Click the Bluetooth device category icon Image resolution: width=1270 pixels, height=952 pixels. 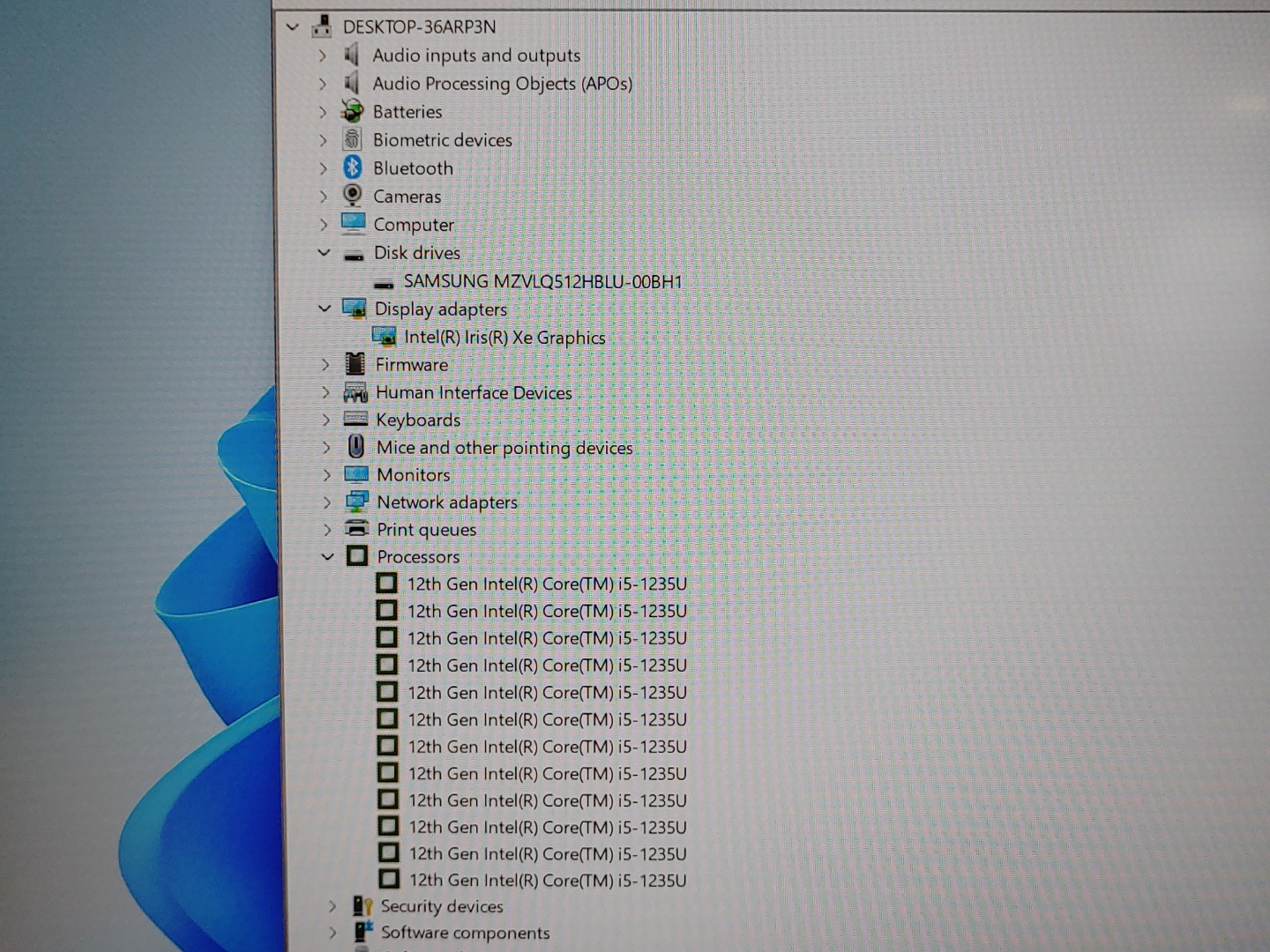click(352, 167)
